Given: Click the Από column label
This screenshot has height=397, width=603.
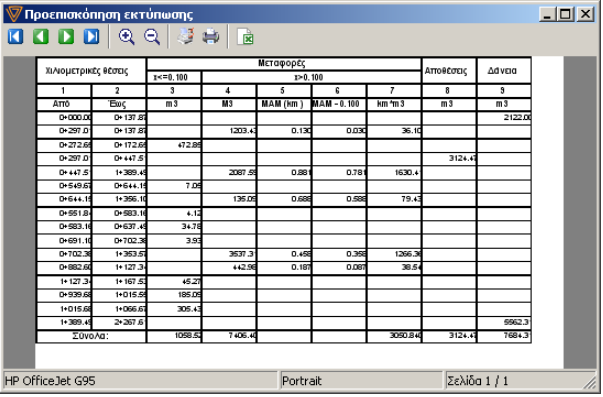Looking at the screenshot, I should point(61,104).
